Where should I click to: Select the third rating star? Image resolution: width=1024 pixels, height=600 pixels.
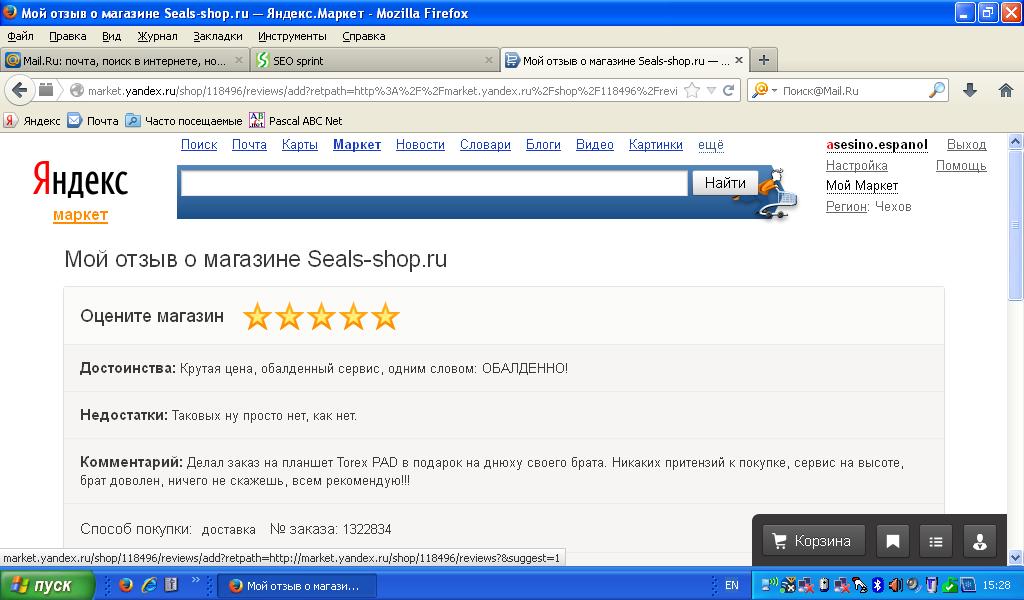321,317
